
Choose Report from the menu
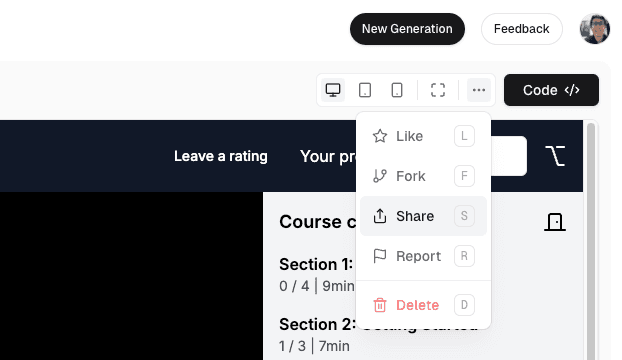click(x=423, y=256)
